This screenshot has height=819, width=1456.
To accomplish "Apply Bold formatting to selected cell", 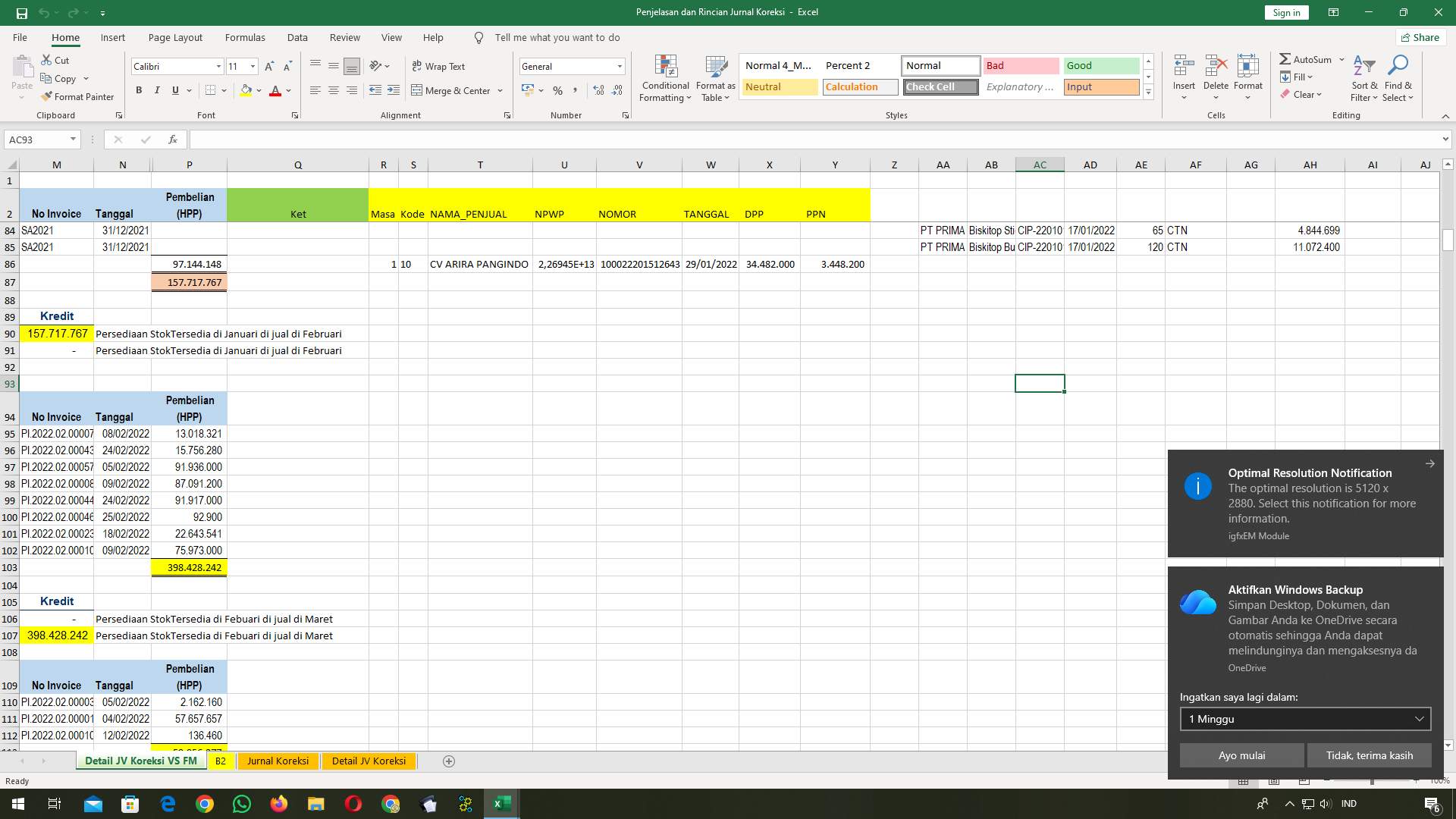I will point(139,90).
